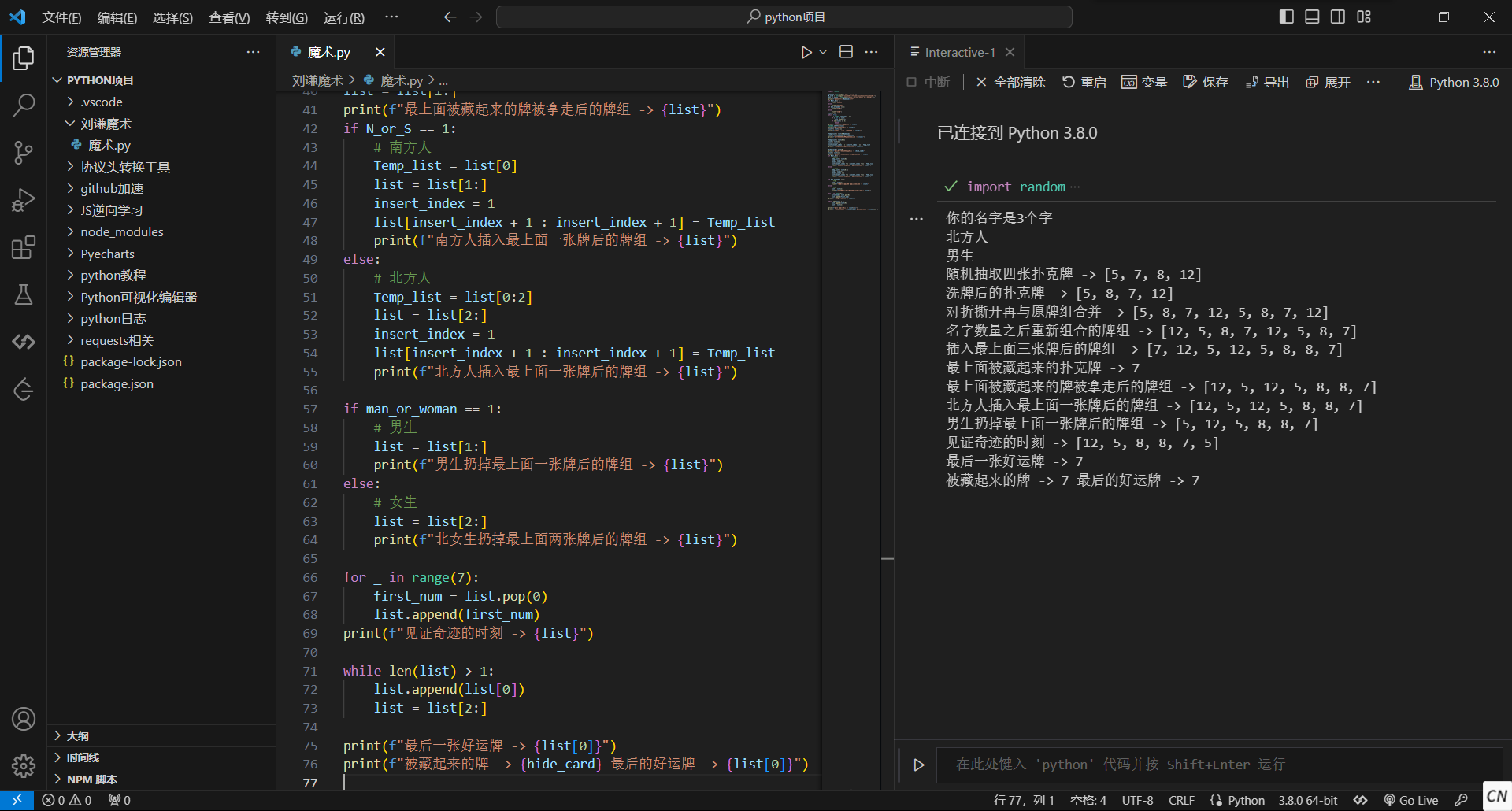The image size is (1512, 811).
Task: Open Manage gear settings menu
Action: click(x=24, y=765)
